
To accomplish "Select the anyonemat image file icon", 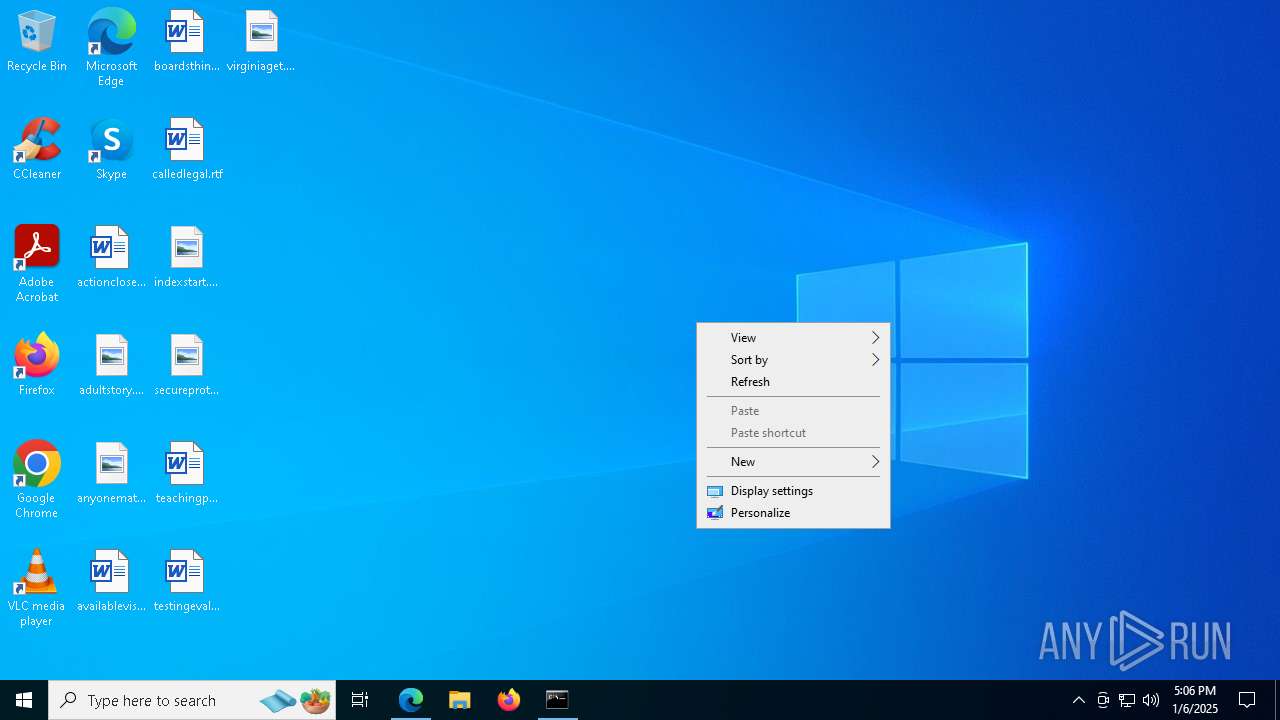I will (x=111, y=474).
